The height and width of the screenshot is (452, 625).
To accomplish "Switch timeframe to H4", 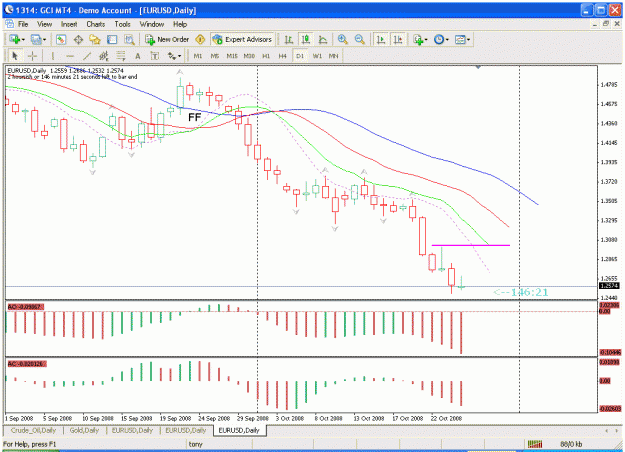I will (x=283, y=56).
